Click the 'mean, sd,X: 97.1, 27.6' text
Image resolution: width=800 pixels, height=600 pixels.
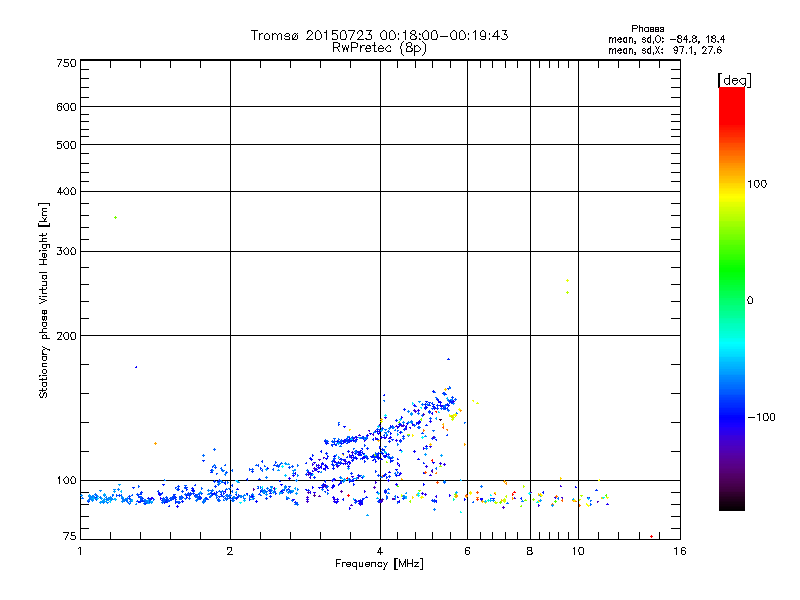pos(665,50)
